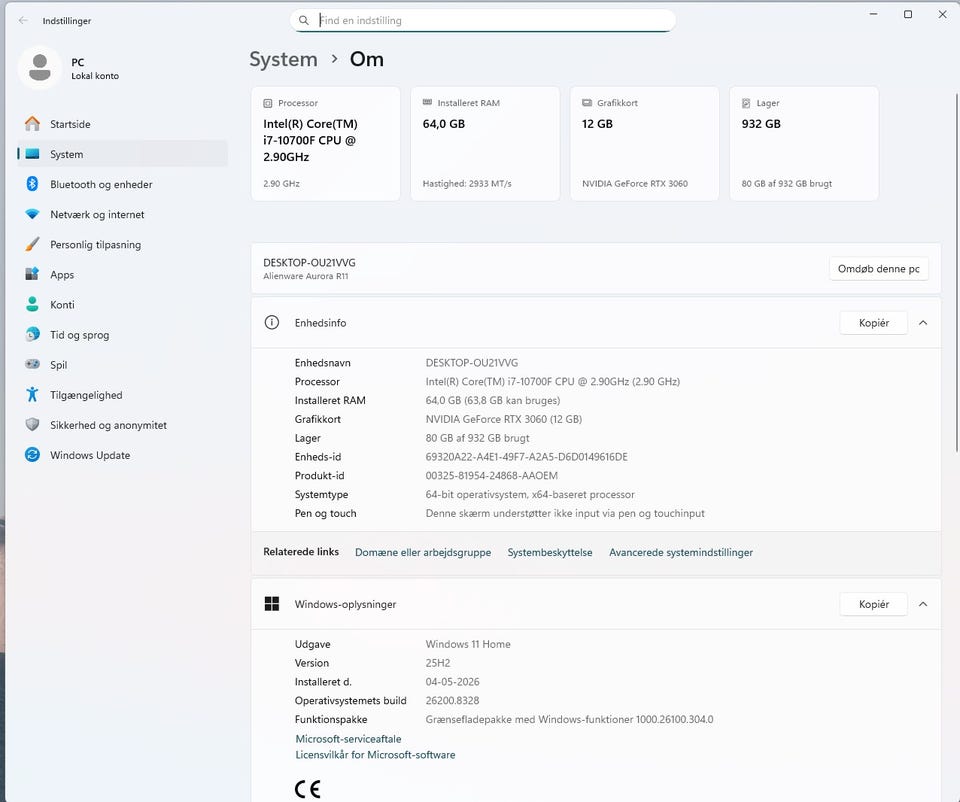Click the Netværk og internet wifi icon
The height and width of the screenshot is (802, 960).
tap(32, 214)
